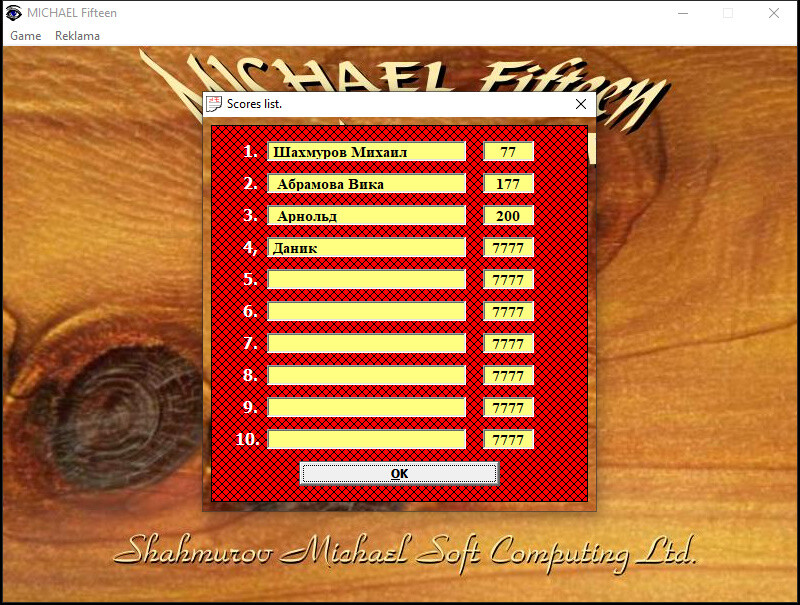Minimize the MICHAEL Fifteen window
Screen dimensions: 800x605
pos(683,13)
